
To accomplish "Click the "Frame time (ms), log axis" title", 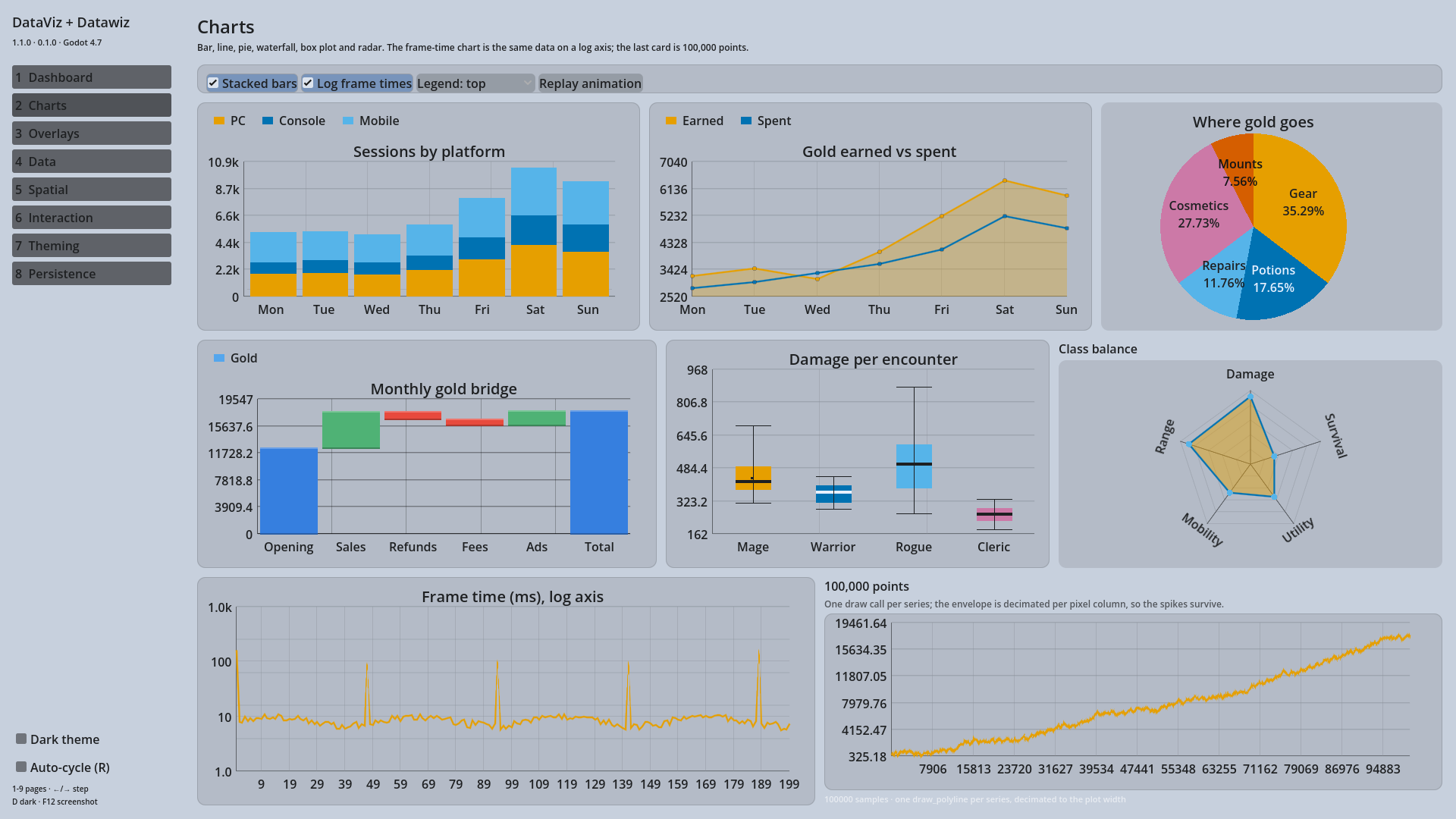I will (513, 597).
